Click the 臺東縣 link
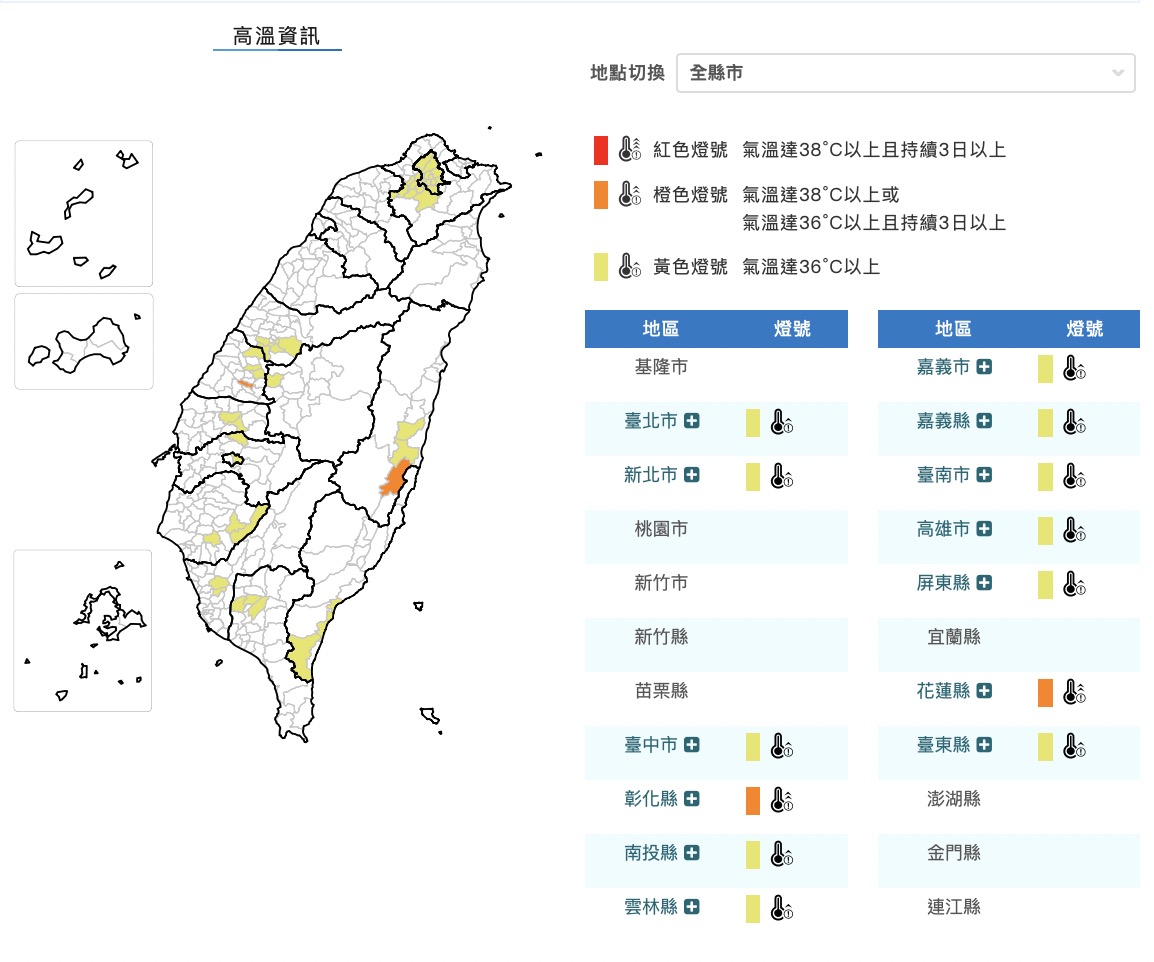 (943, 744)
